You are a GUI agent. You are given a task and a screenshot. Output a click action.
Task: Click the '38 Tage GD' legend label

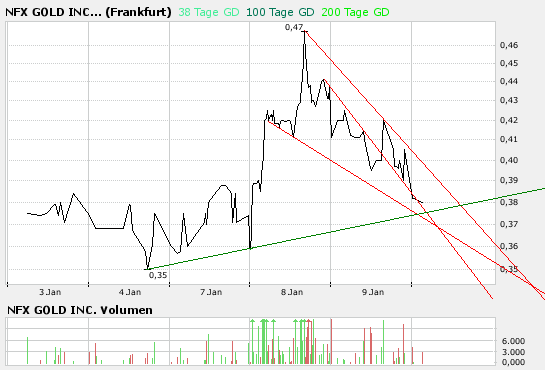click(x=209, y=13)
